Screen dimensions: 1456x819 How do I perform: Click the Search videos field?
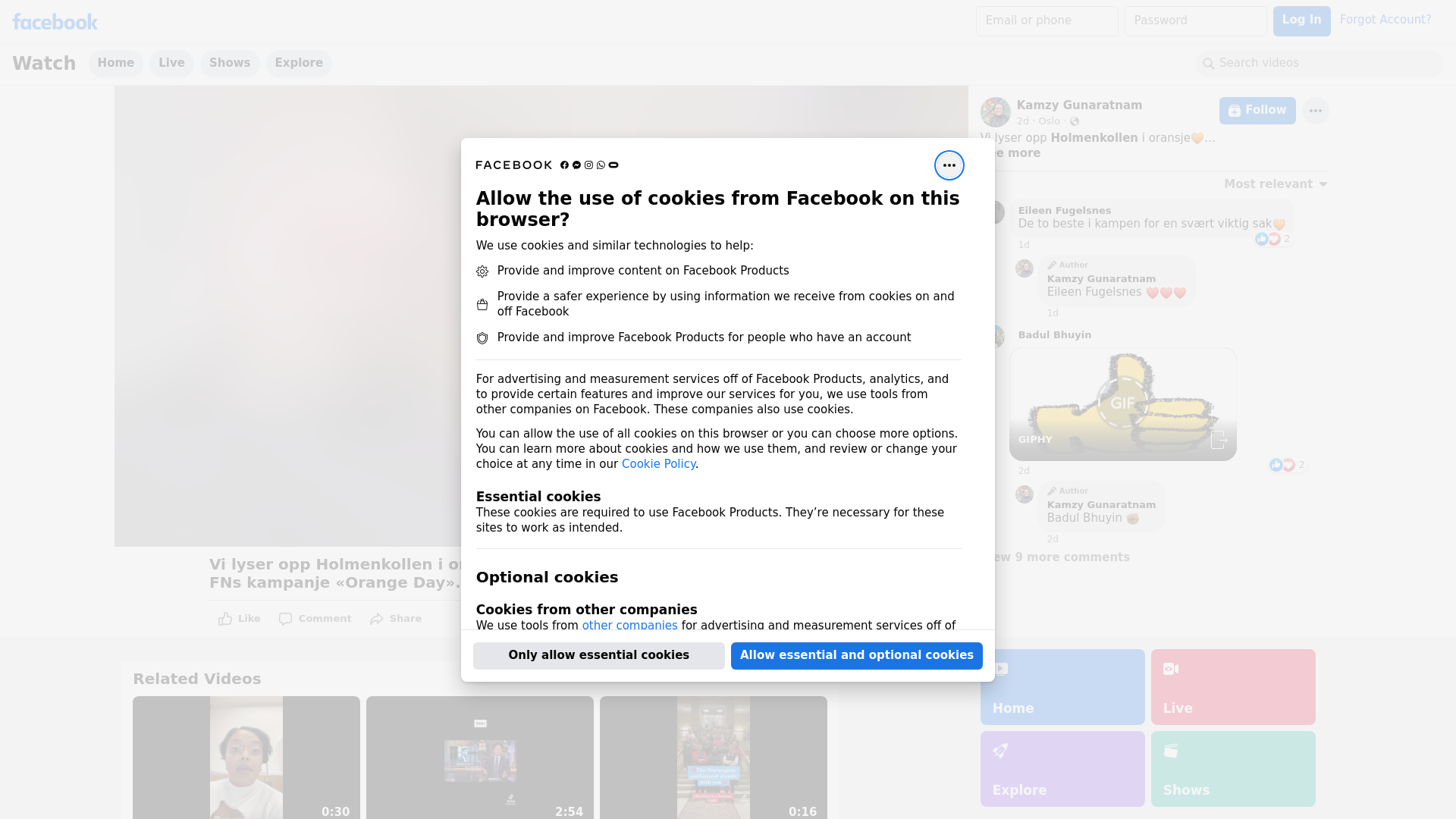1319,64
